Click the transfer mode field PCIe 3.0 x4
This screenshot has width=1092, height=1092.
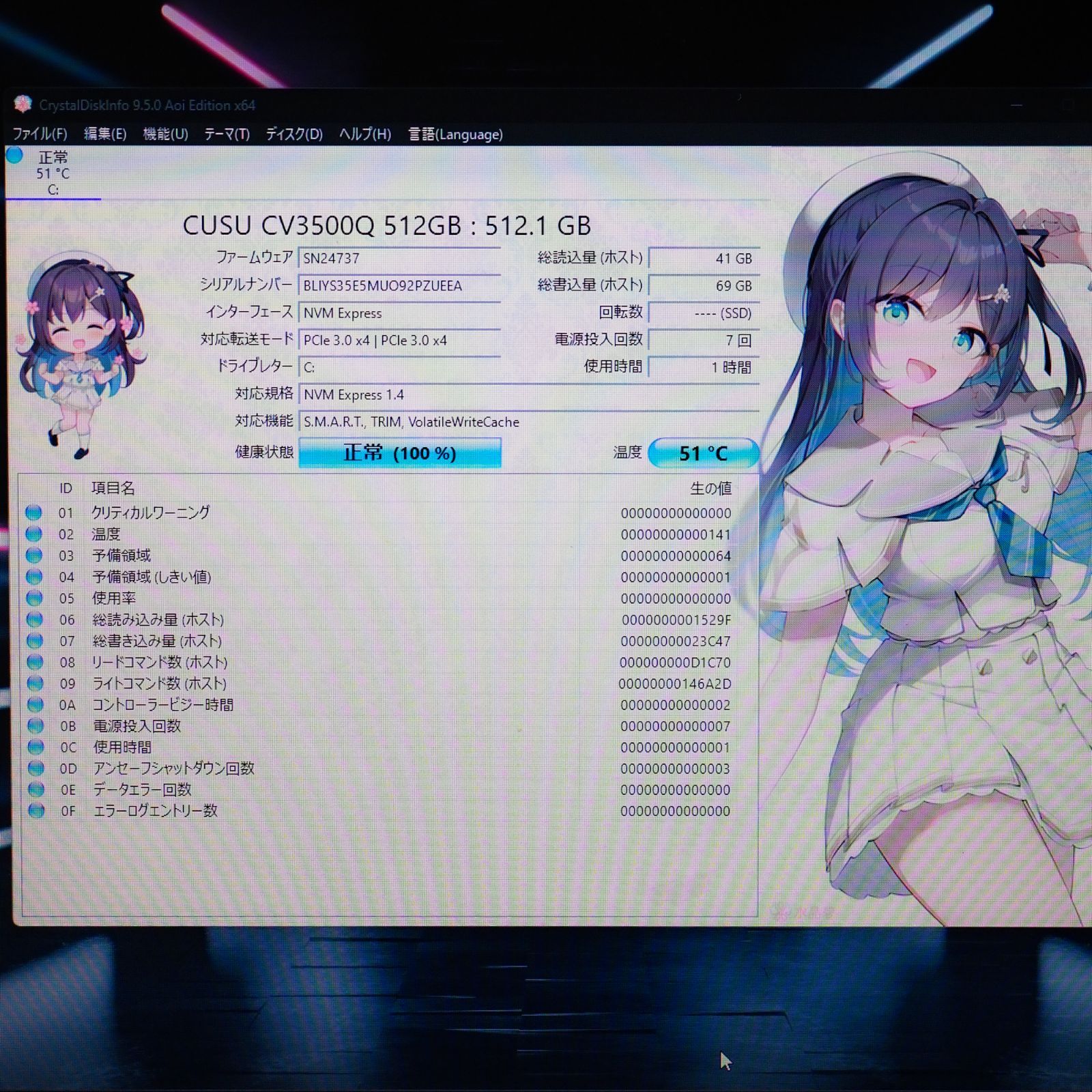click(400, 340)
